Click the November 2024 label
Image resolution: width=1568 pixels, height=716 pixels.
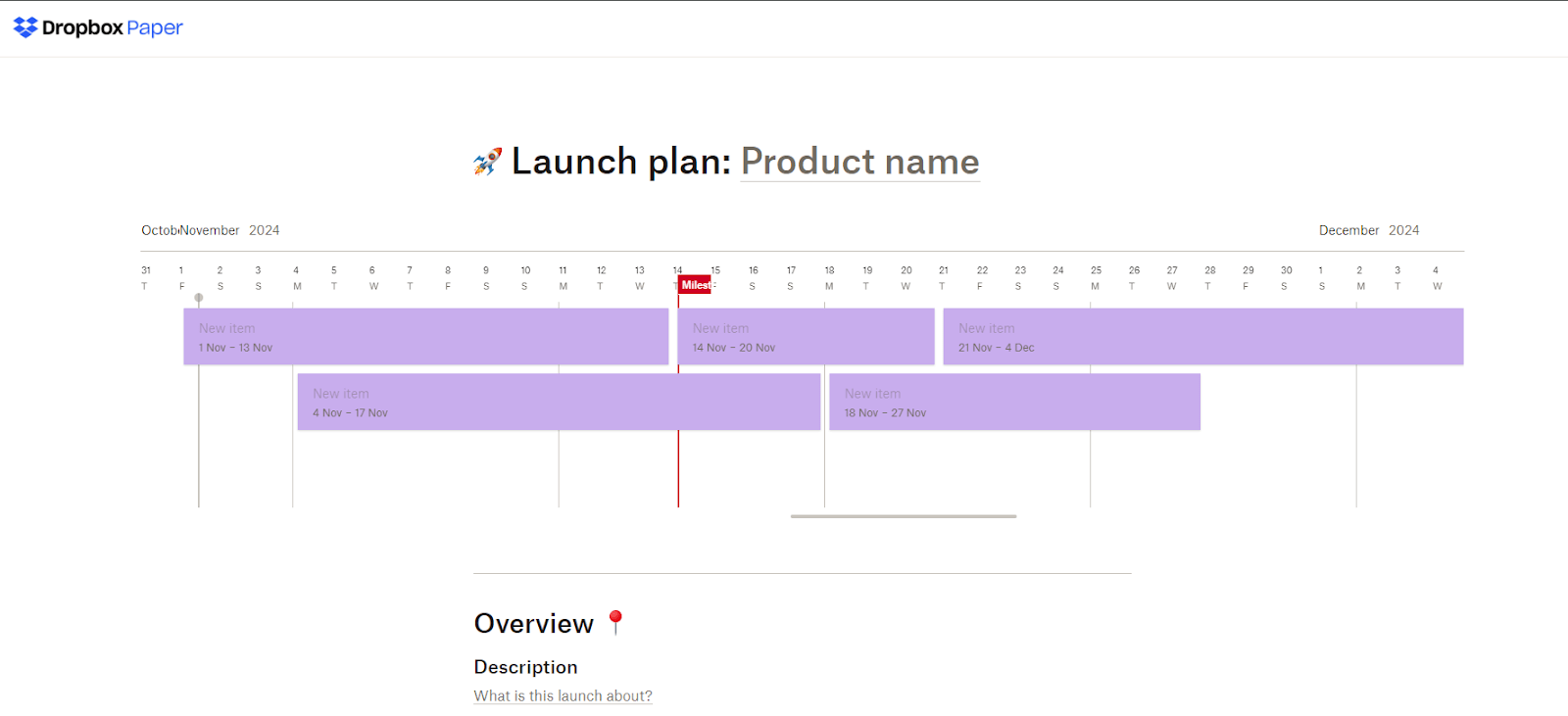pyautogui.click(x=229, y=229)
